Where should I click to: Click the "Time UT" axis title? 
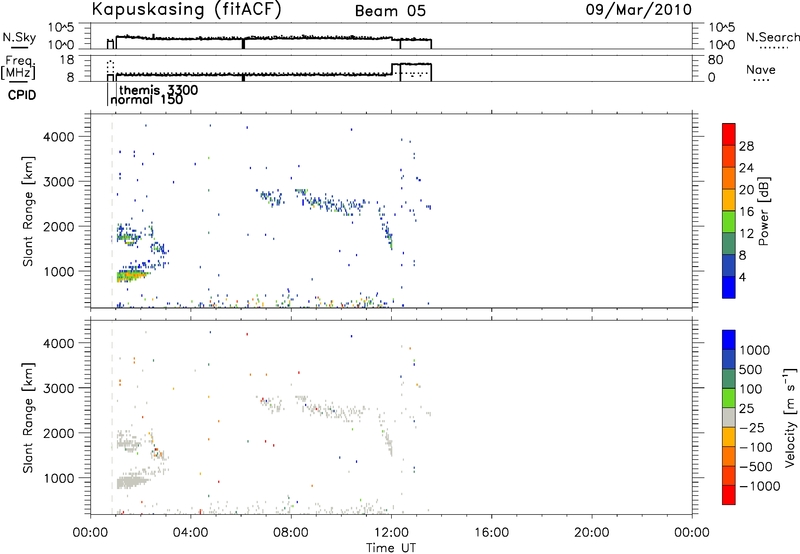(391, 548)
